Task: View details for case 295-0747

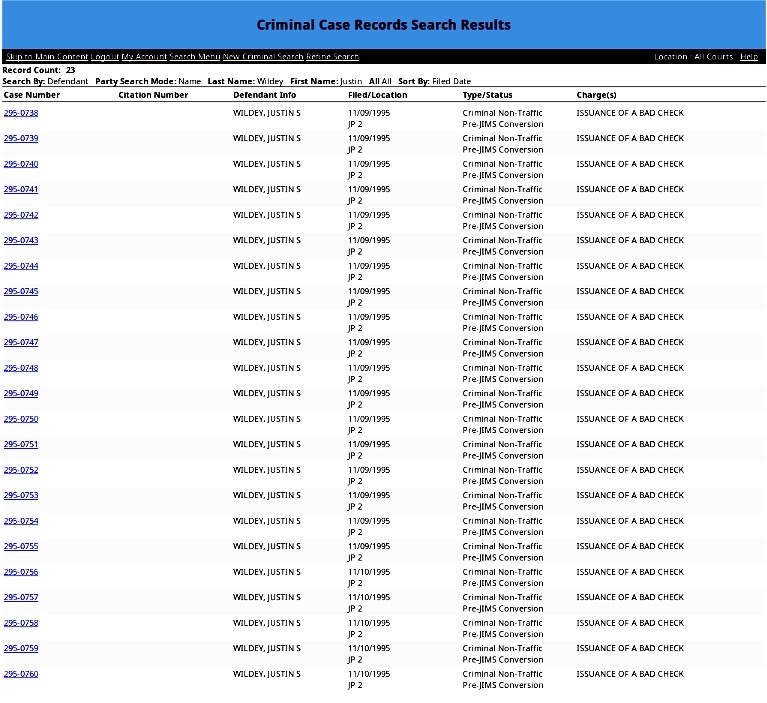Action: click(21, 342)
